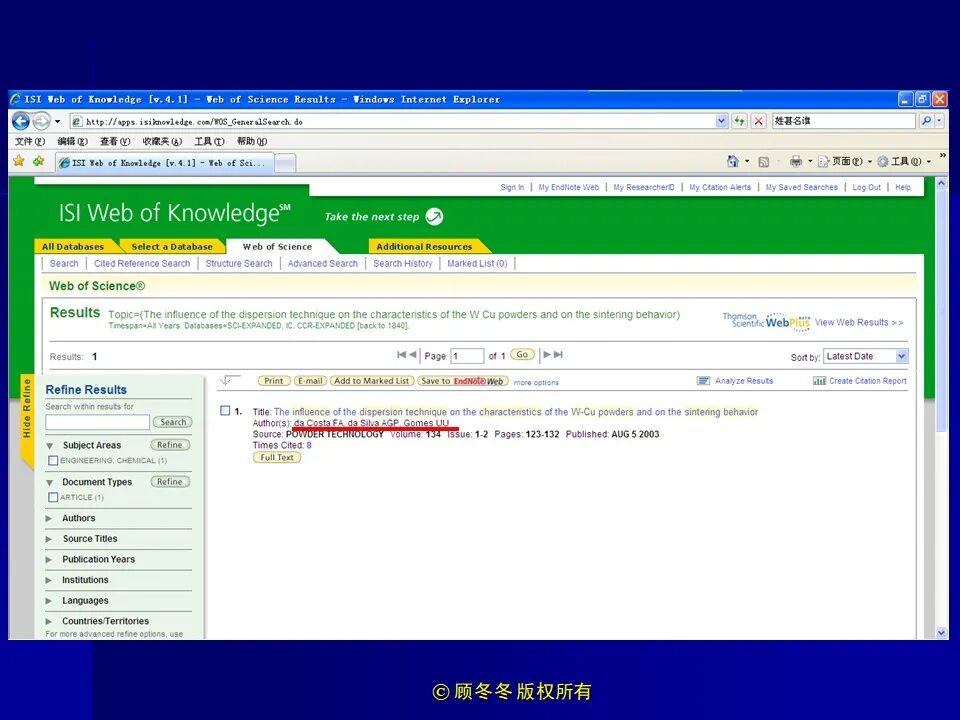960x720 pixels.
Task: Expand the Countries/Territories refine section
Action: [x=49, y=621]
